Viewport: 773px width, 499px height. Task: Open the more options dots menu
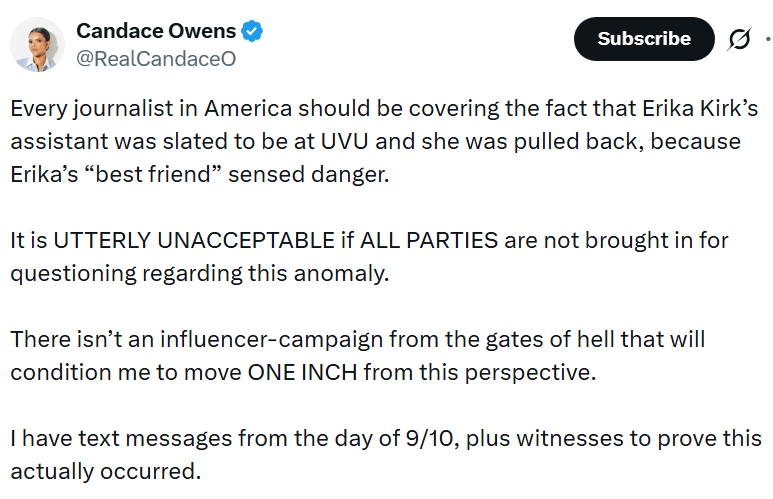click(767, 39)
